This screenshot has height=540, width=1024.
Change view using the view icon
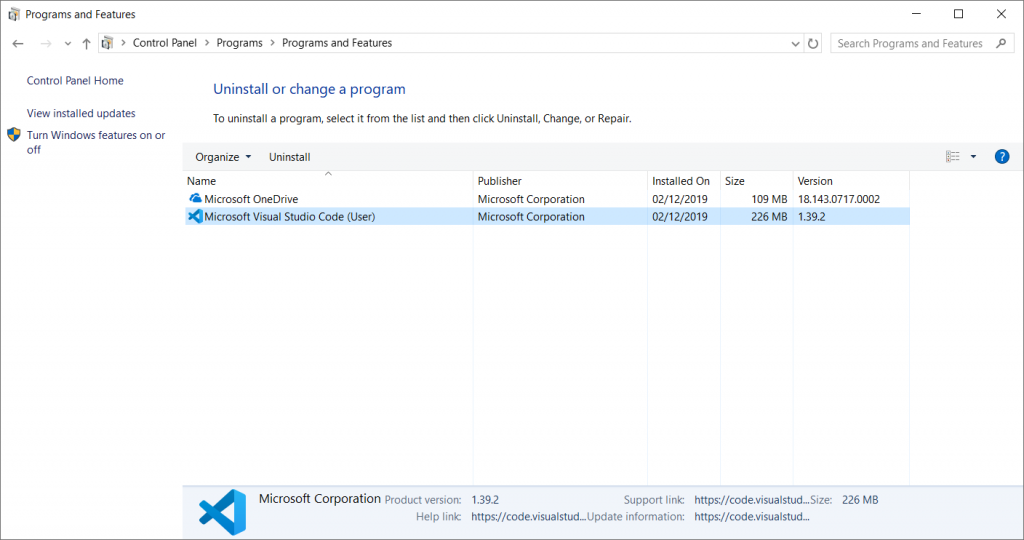953,157
